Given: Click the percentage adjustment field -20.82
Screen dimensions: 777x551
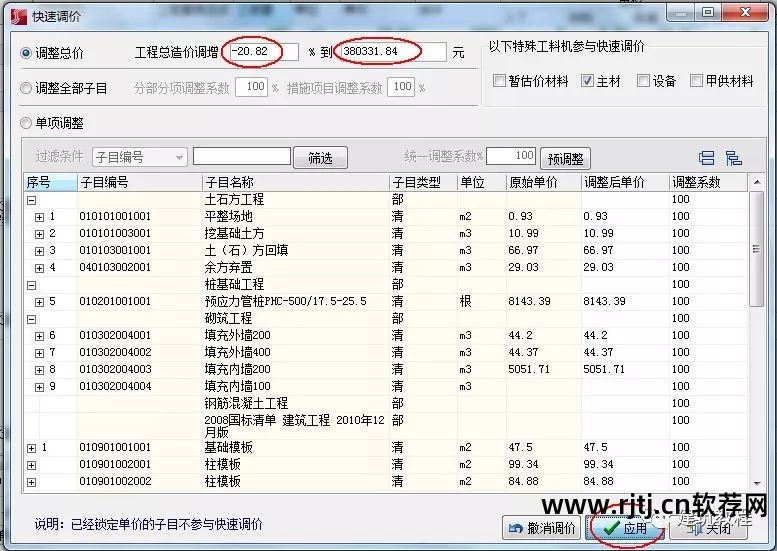Looking at the screenshot, I should click(264, 52).
